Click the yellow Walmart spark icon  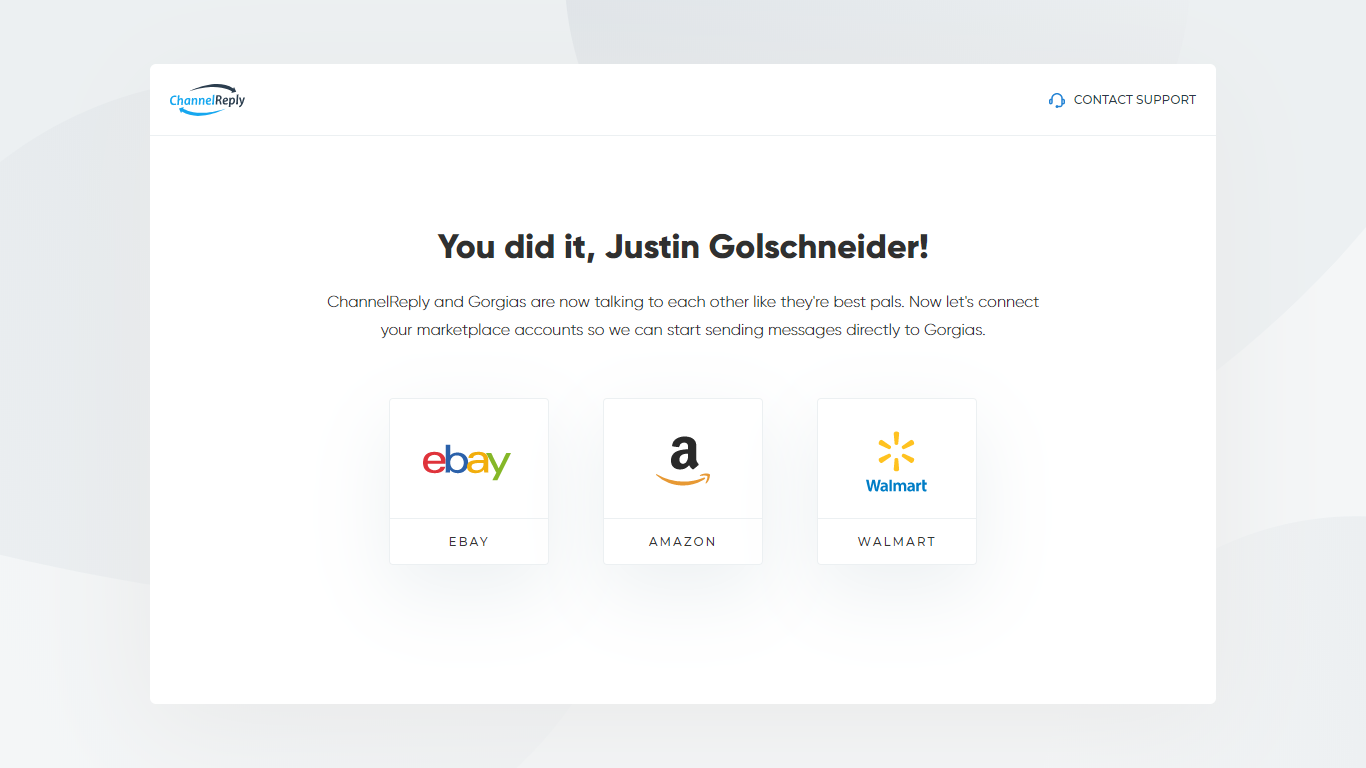coord(896,451)
